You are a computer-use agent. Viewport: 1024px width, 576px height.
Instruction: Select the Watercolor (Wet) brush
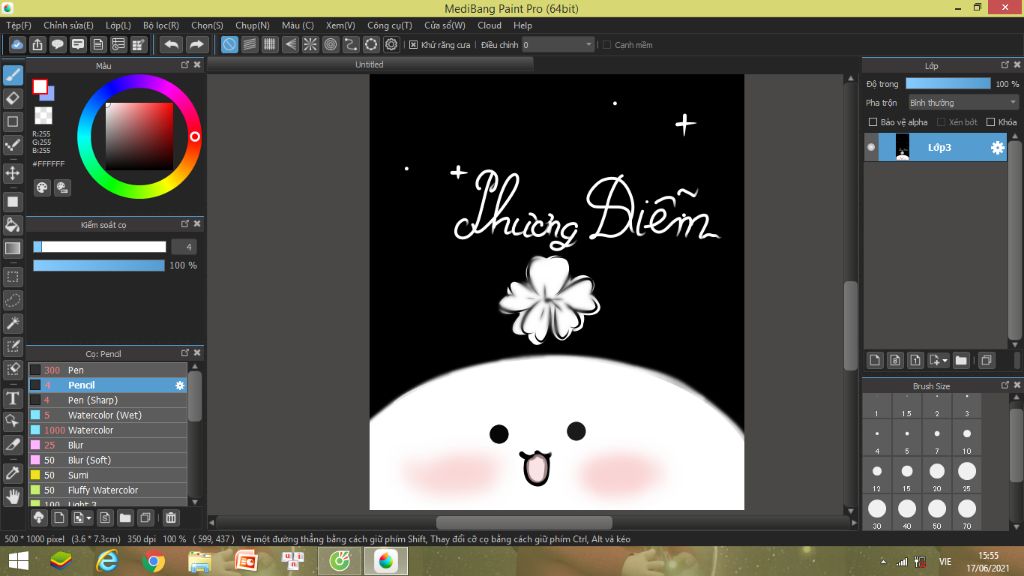click(x=108, y=415)
